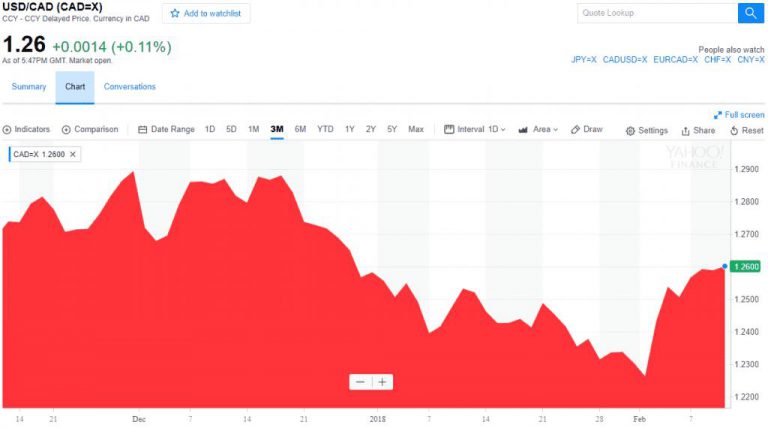
Task: Open the JPY=X link
Action: tap(584, 60)
